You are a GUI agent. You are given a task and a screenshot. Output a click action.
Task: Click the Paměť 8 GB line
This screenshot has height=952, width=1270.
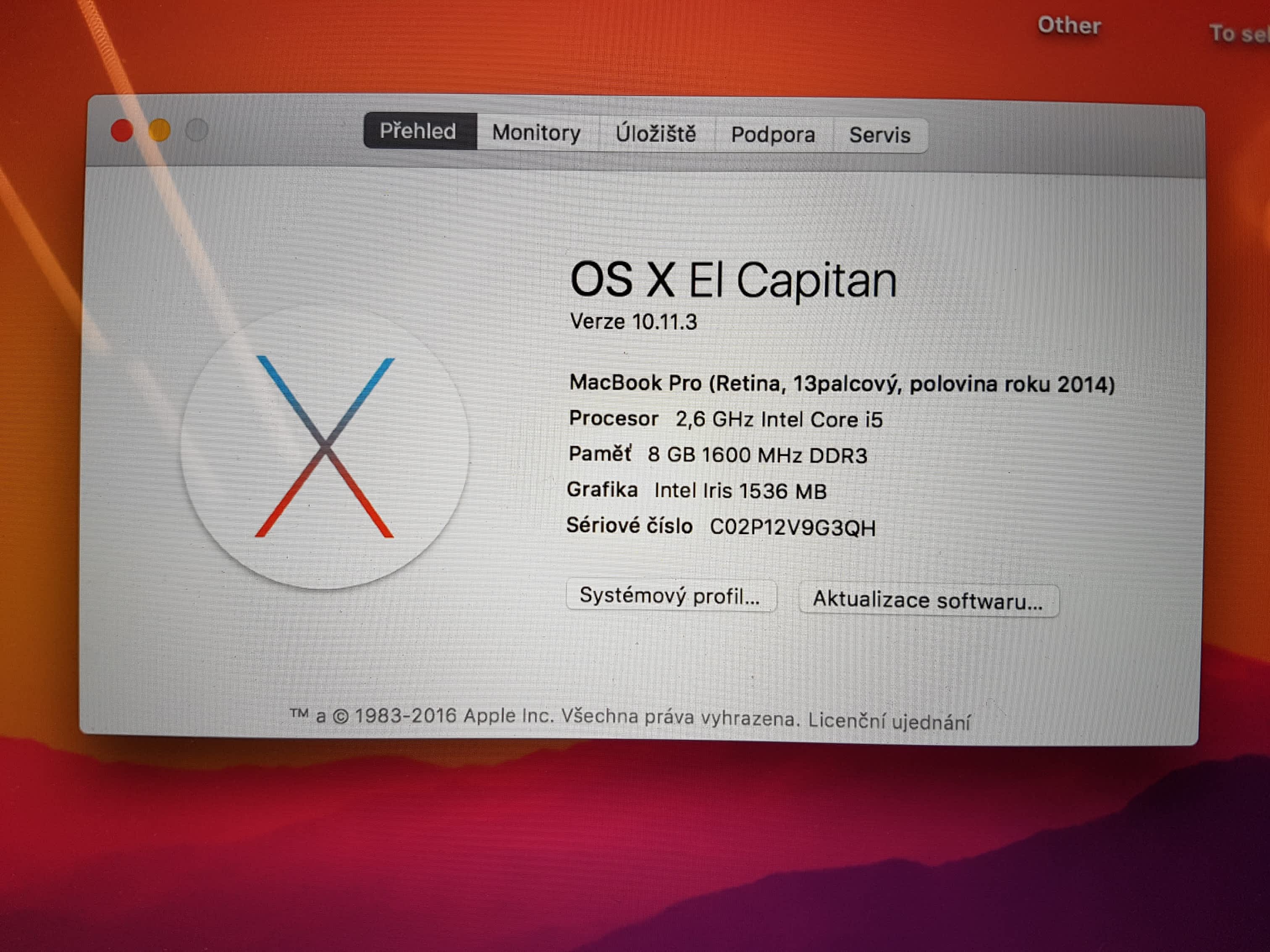click(718, 455)
